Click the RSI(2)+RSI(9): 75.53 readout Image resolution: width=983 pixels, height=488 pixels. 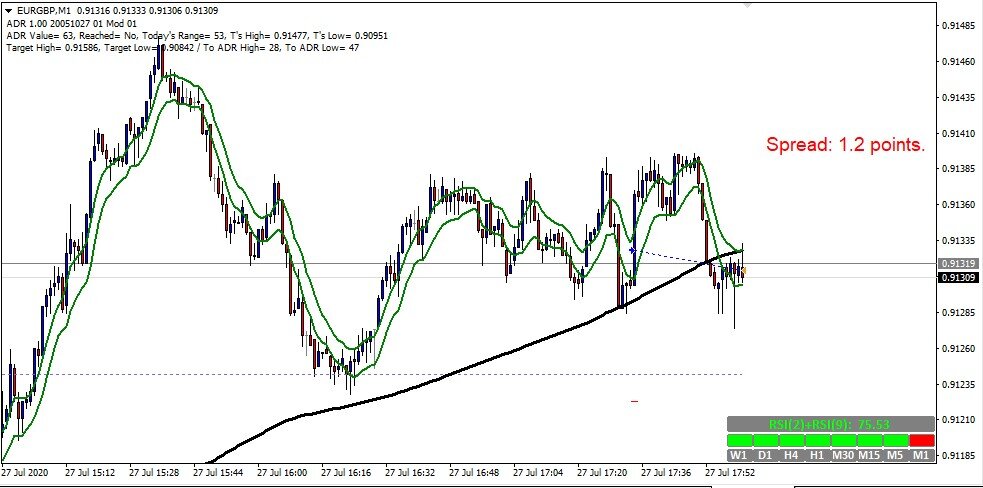tap(831, 424)
